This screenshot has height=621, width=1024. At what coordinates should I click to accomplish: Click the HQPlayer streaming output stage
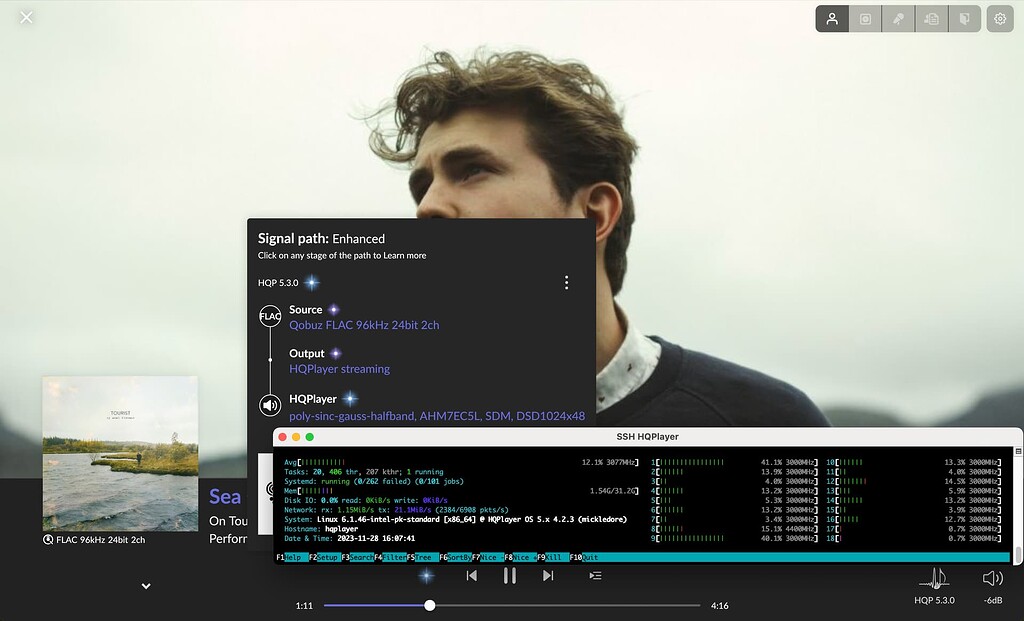(339, 369)
